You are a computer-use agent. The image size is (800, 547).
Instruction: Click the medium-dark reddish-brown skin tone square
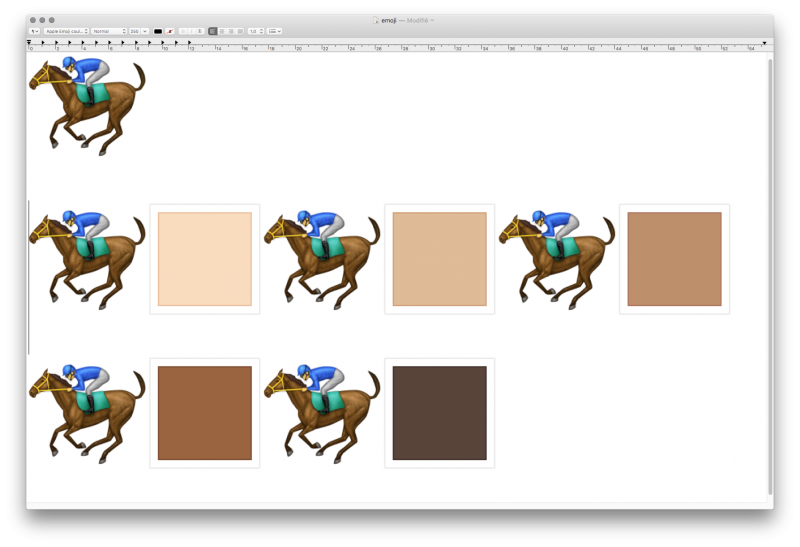(x=205, y=413)
